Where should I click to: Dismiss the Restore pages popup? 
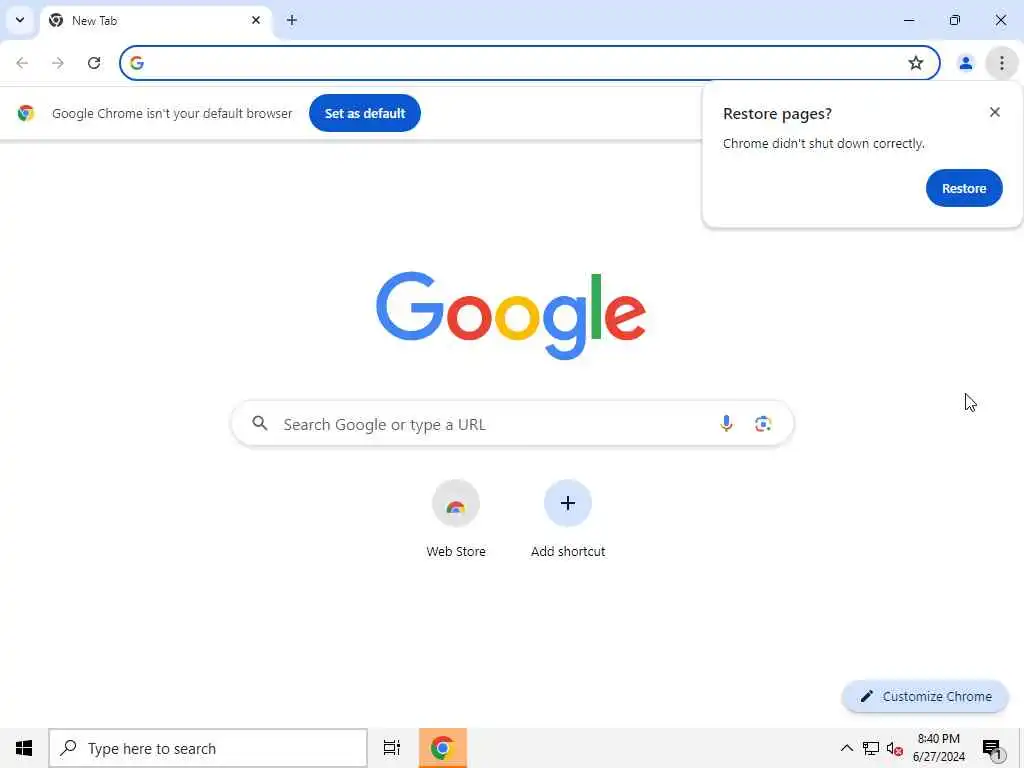click(x=995, y=112)
